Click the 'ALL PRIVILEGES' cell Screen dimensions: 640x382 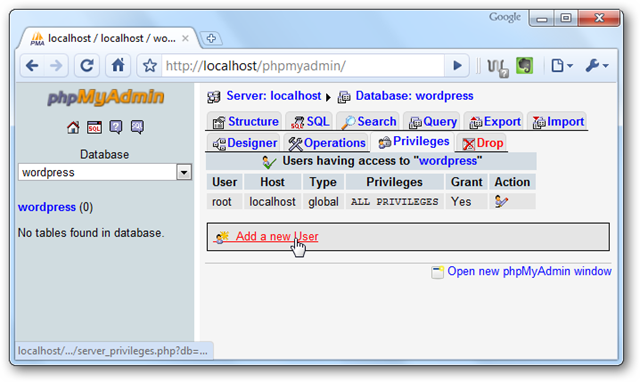click(394, 202)
